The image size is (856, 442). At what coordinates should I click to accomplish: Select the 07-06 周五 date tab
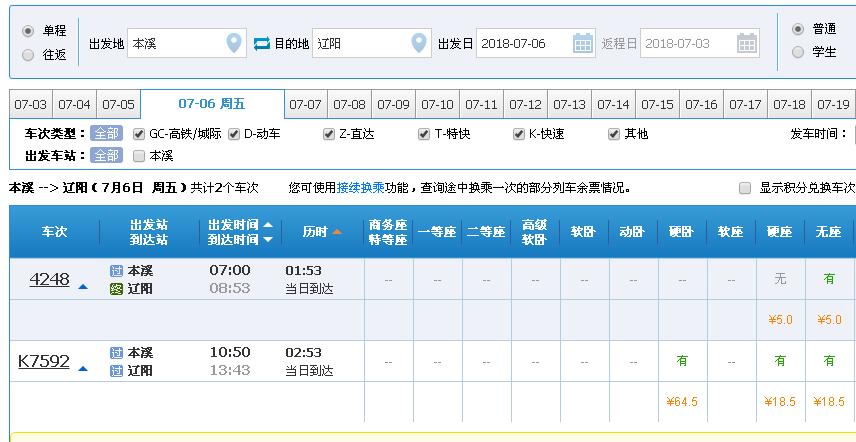[x=212, y=104]
